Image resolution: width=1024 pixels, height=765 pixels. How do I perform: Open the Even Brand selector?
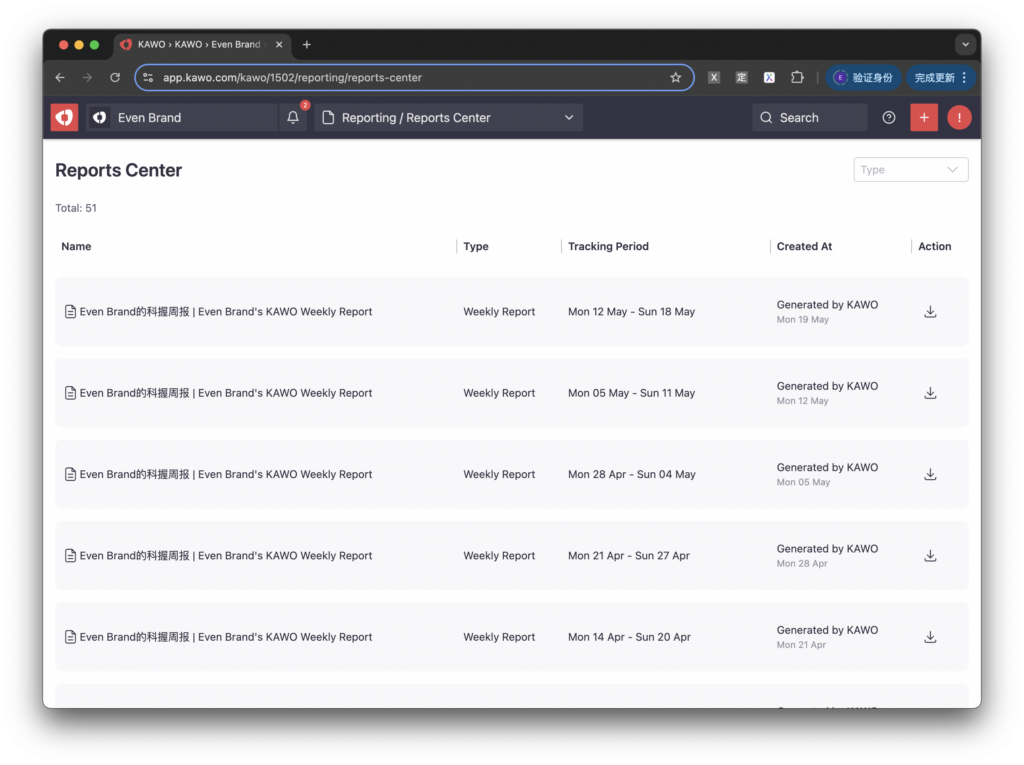pyautogui.click(x=181, y=118)
